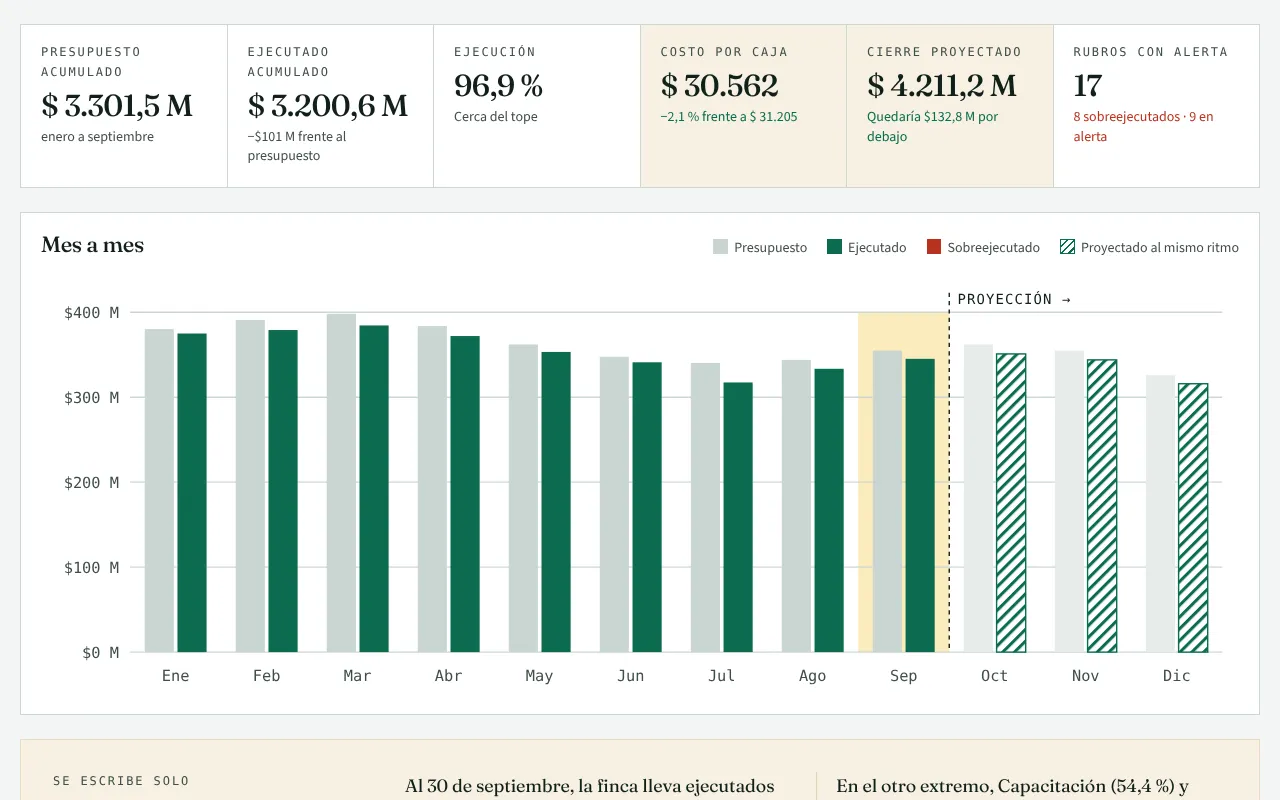The width and height of the screenshot is (1280, 800).
Task: Click the Costo por caja value $ 30.562
Action: [x=720, y=86]
